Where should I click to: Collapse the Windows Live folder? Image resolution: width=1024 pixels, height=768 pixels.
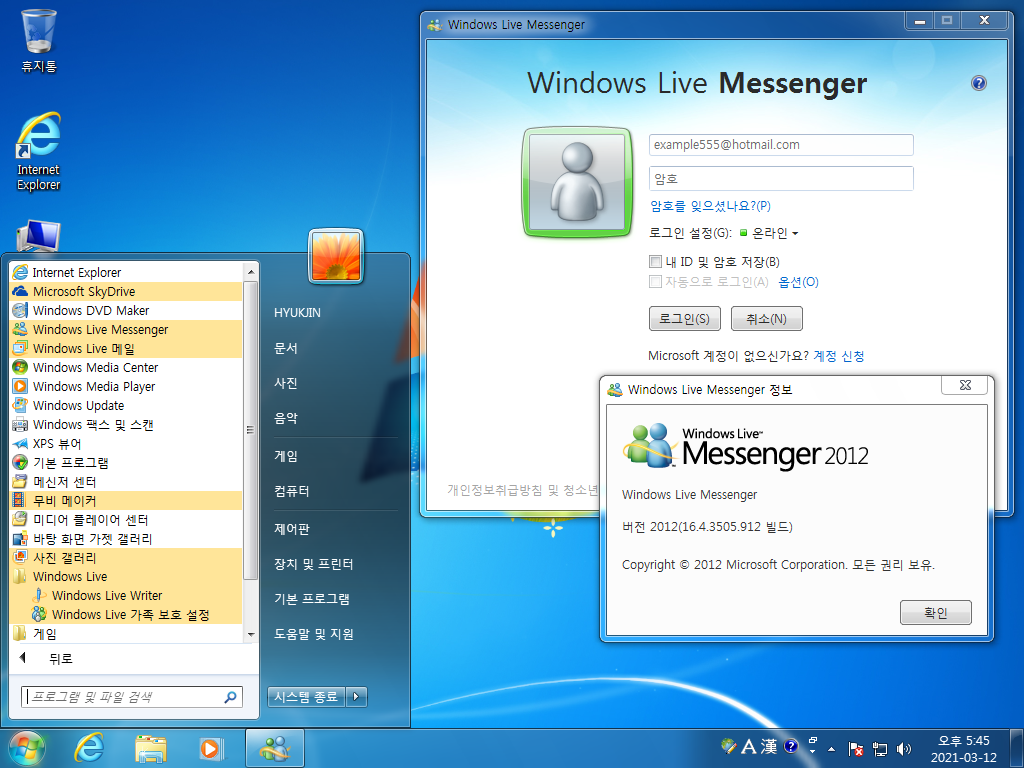point(127,576)
